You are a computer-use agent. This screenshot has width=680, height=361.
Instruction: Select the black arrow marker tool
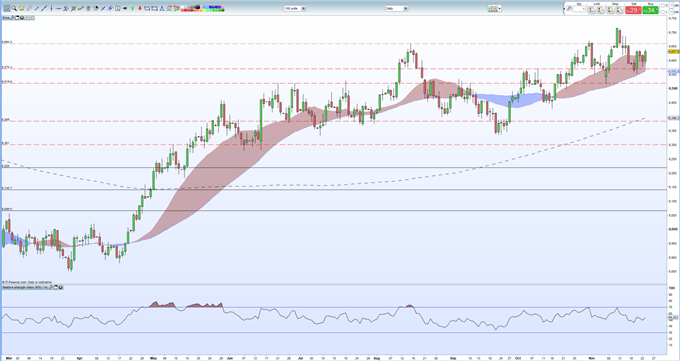(x=125, y=9)
